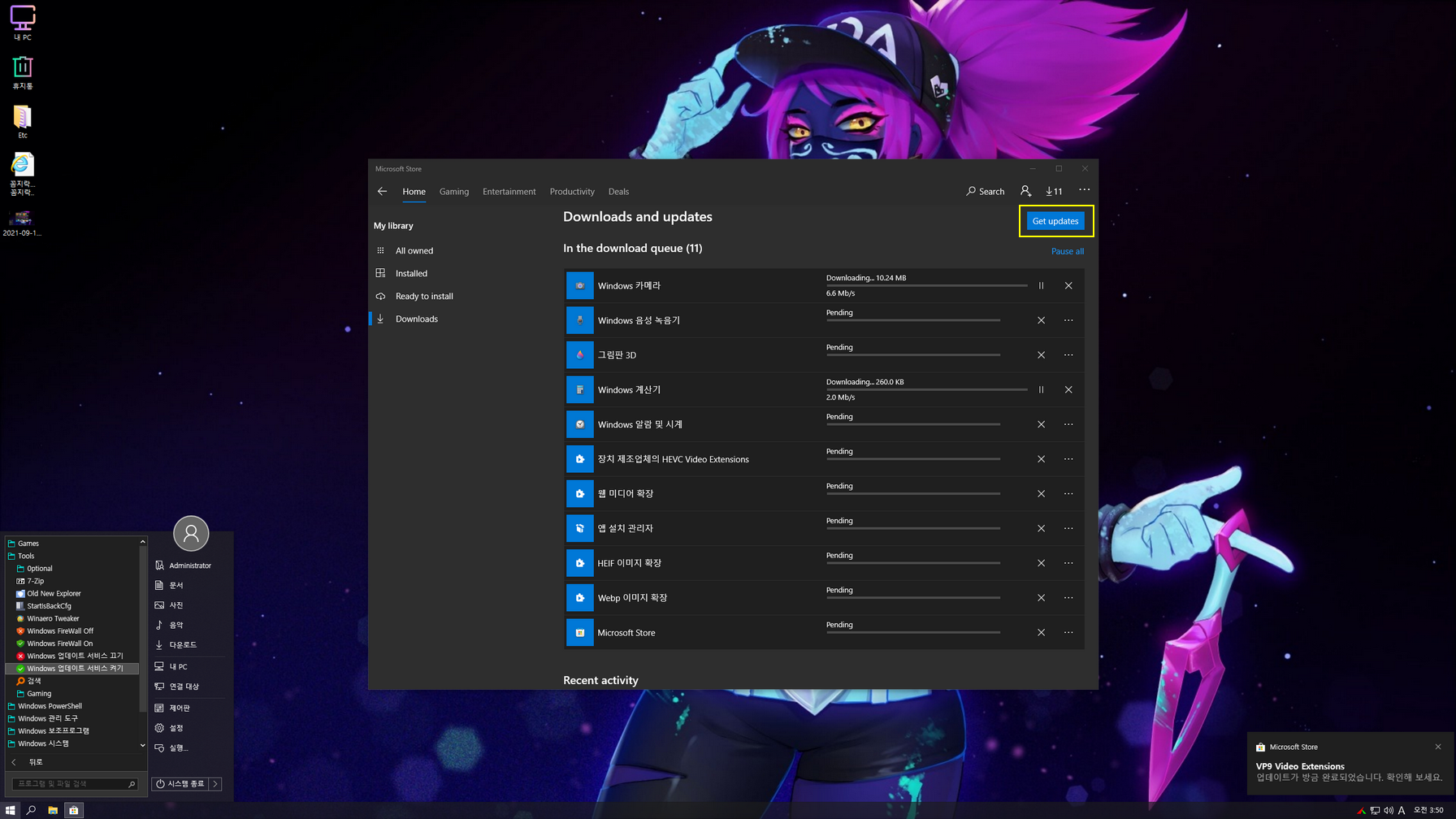1456x819 pixels.
Task: Cancel the Windows 계산기 download
Action: (1068, 390)
